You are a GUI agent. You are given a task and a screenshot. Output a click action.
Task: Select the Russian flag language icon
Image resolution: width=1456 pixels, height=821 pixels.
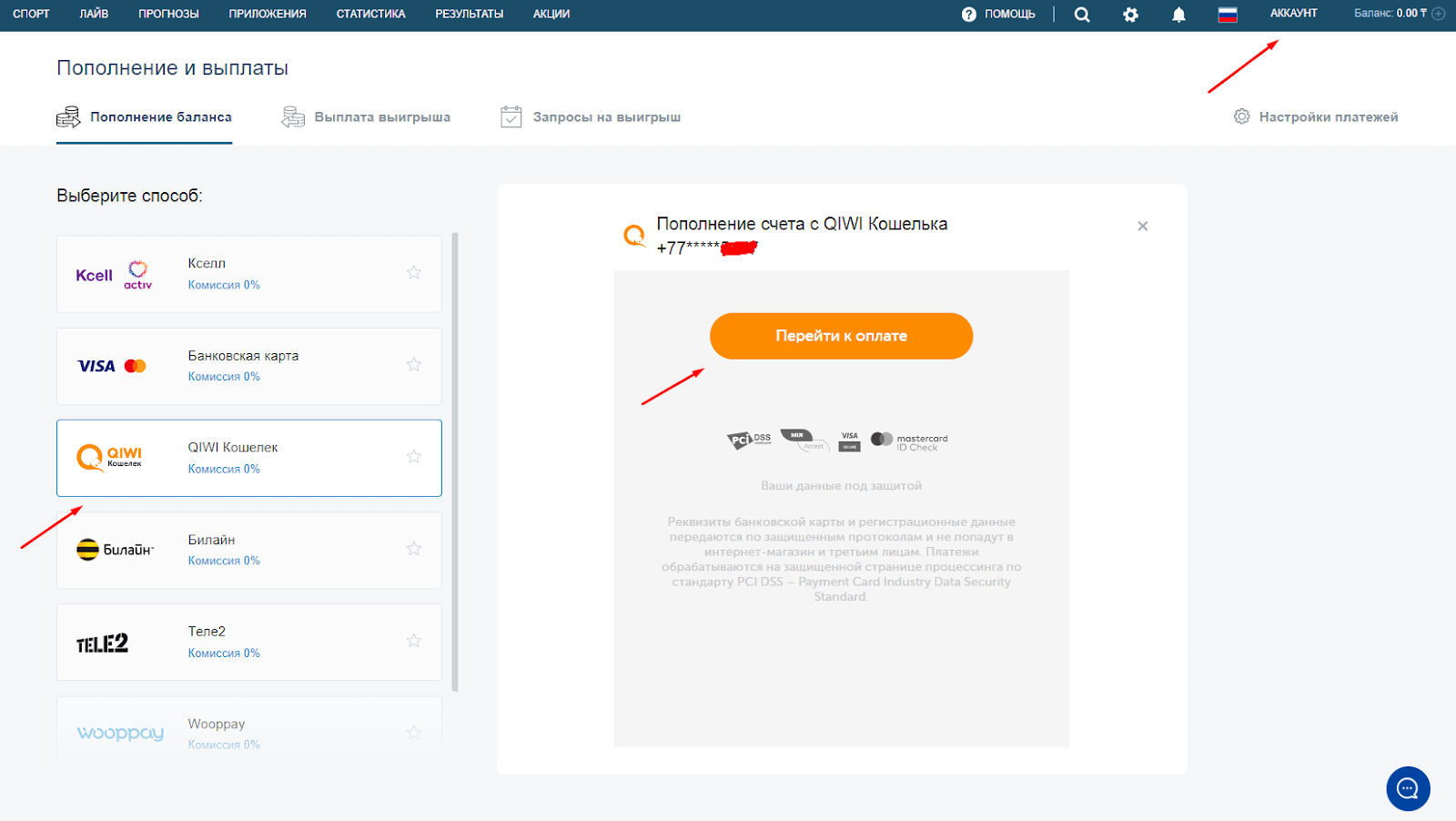(x=1228, y=15)
